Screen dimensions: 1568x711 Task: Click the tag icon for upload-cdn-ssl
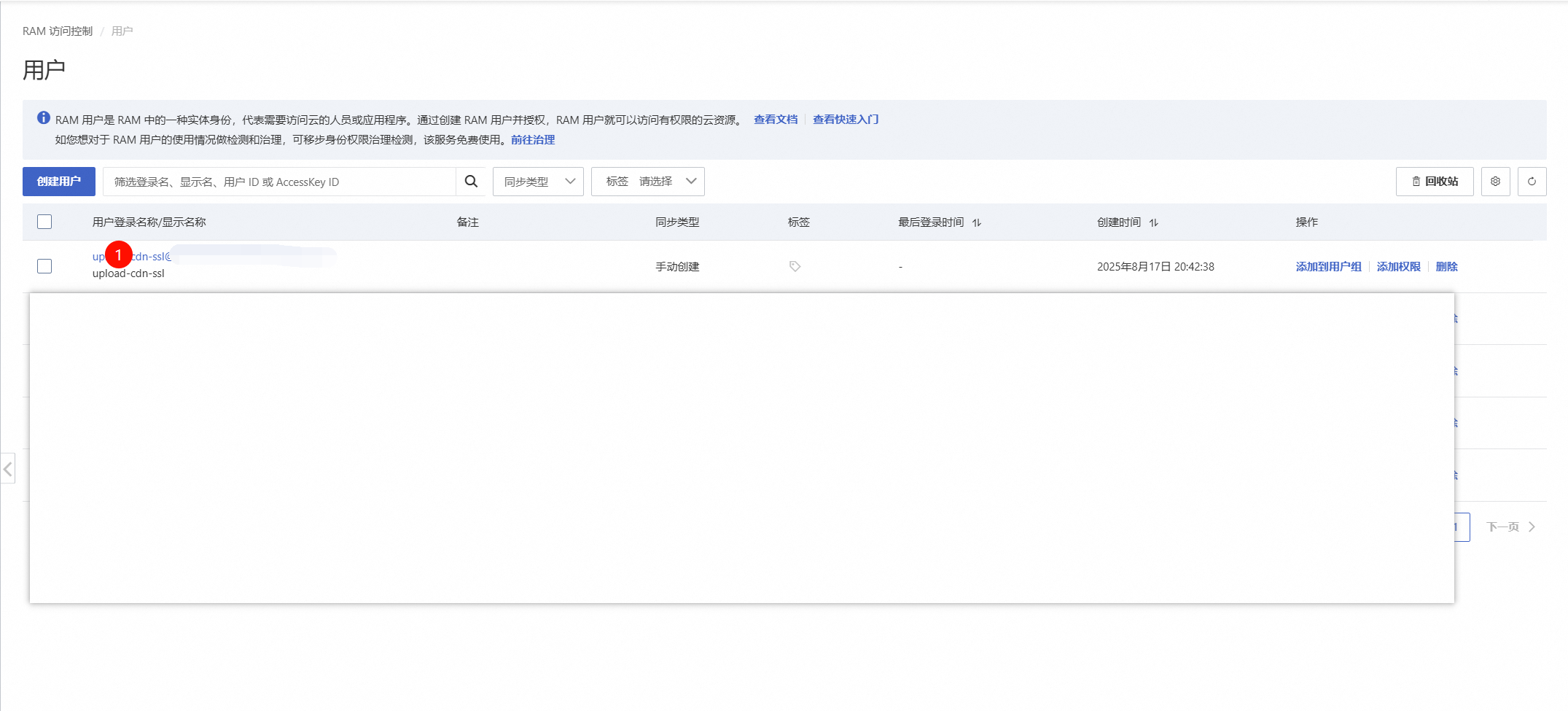(795, 267)
